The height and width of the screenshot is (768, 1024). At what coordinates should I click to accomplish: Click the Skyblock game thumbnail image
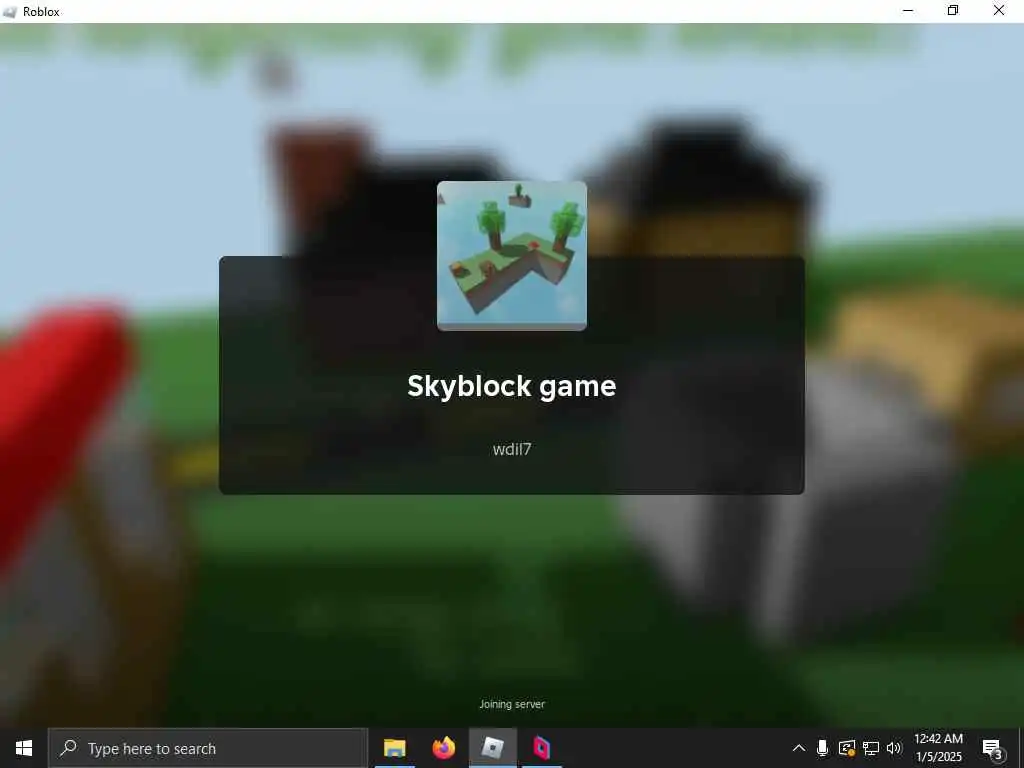[x=511, y=256]
